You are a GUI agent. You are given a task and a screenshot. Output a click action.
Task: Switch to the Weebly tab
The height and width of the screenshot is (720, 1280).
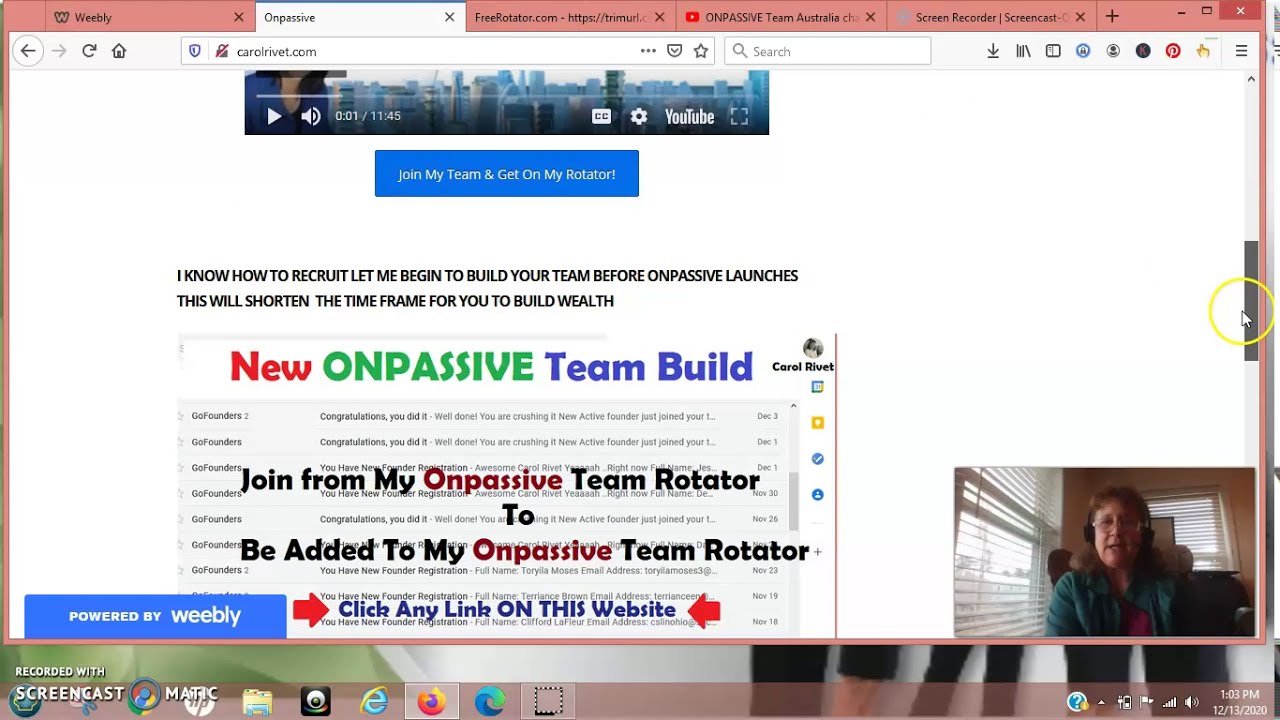pyautogui.click(x=150, y=17)
